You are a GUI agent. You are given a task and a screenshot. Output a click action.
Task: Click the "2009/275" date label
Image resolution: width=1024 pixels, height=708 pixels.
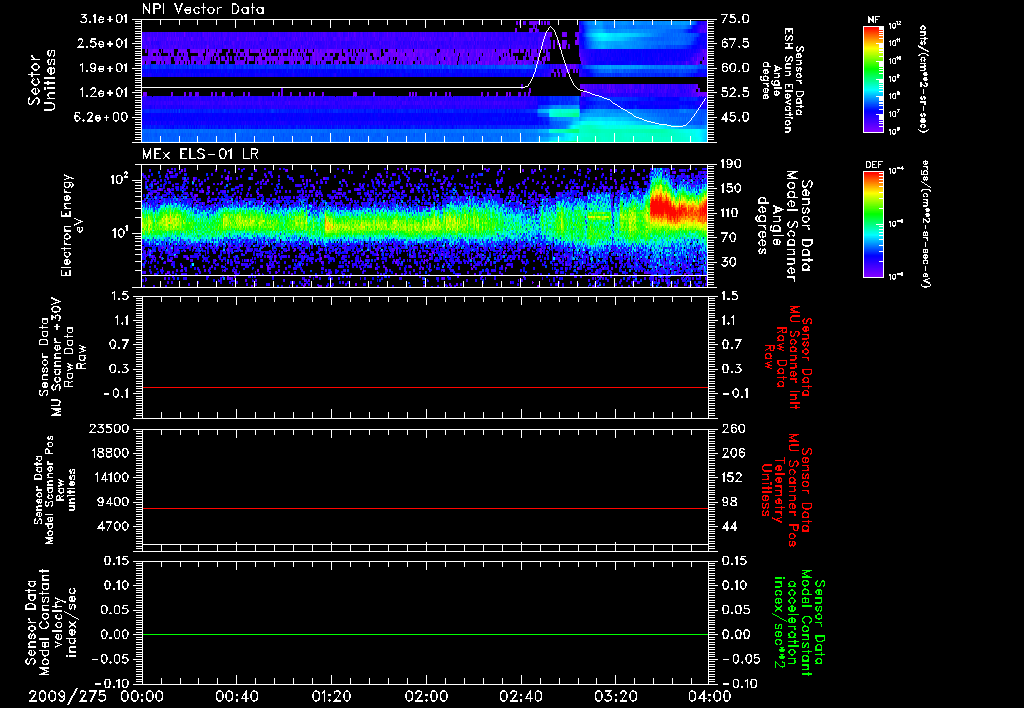[67, 696]
